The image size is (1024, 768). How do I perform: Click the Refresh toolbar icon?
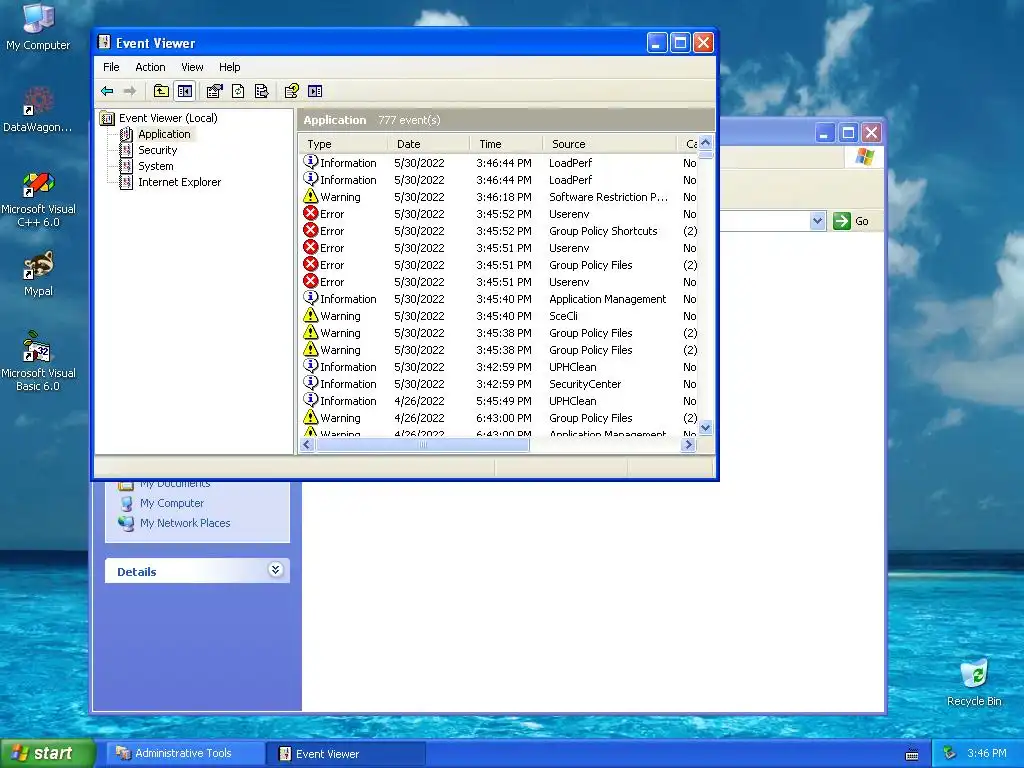pos(238,91)
